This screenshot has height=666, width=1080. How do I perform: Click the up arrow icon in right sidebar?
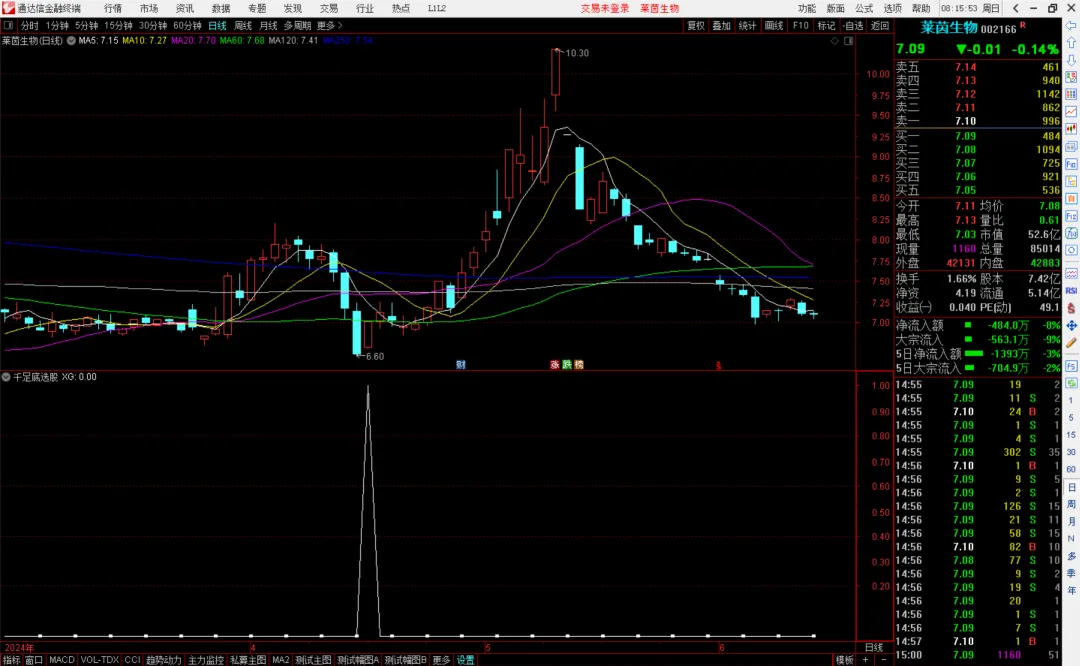click(1071, 43)
